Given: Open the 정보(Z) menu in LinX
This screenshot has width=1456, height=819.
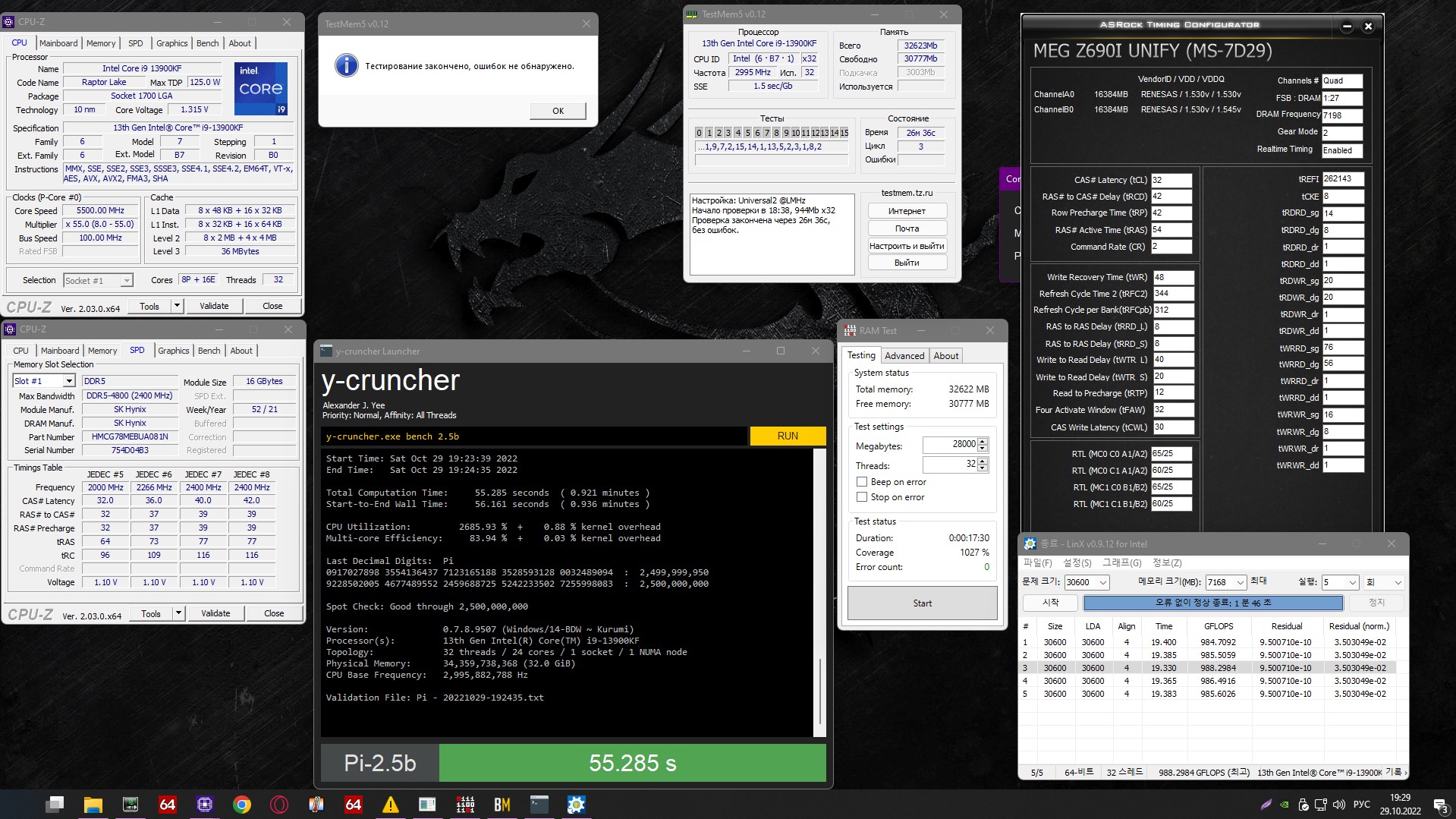Looking at the screenshot, I should tap(1167, 562).
